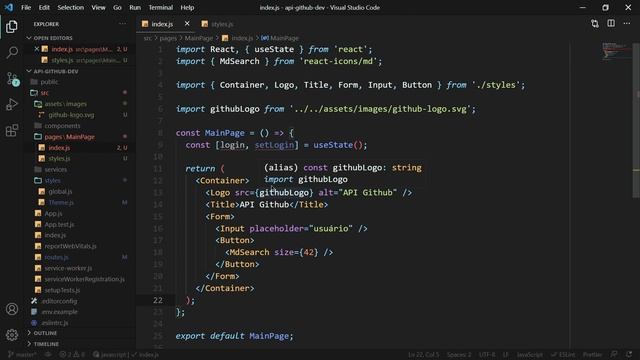Open global.js in the styles folder

(80, 191)
